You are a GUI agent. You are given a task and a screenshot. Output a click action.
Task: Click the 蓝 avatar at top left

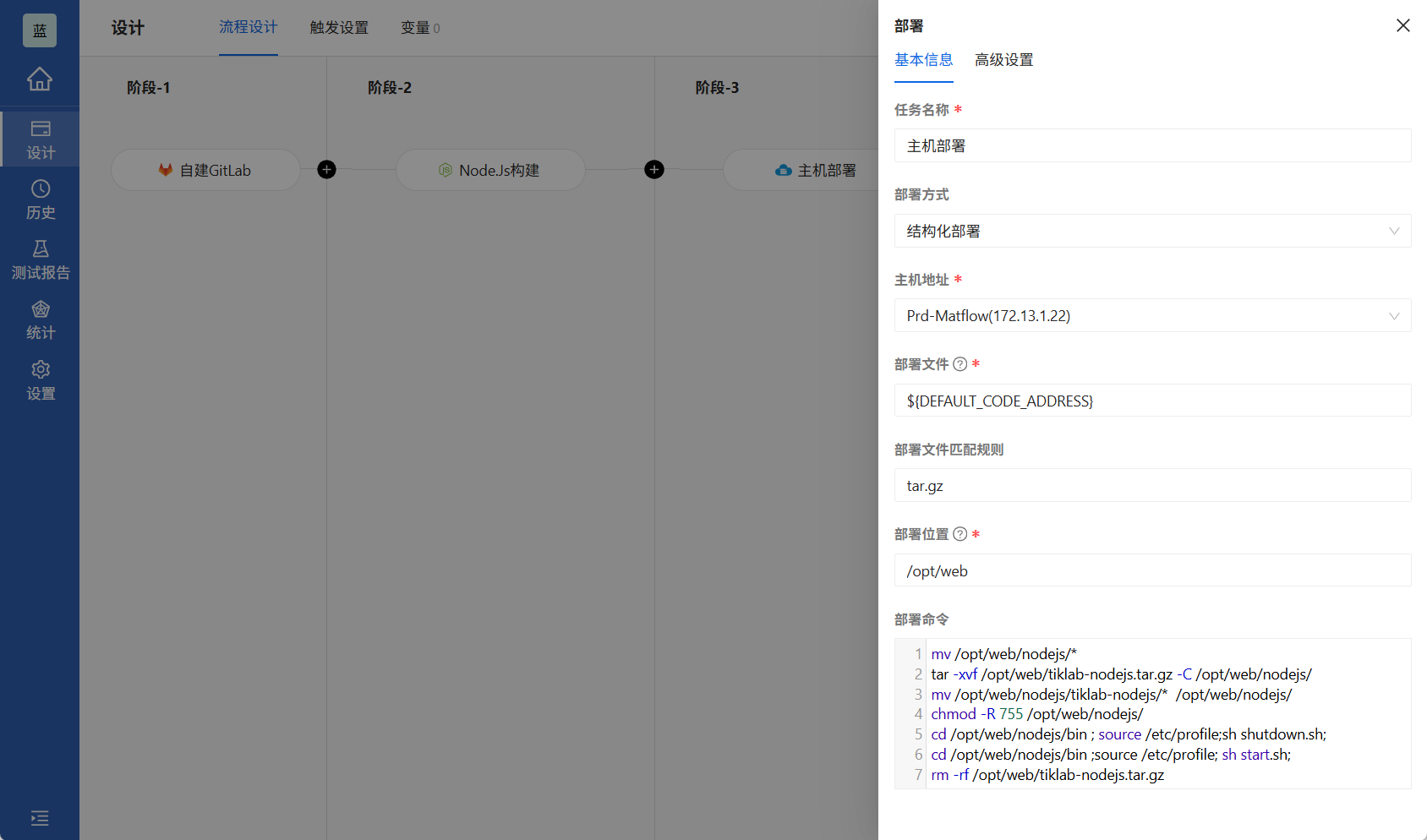coord(40,30)
